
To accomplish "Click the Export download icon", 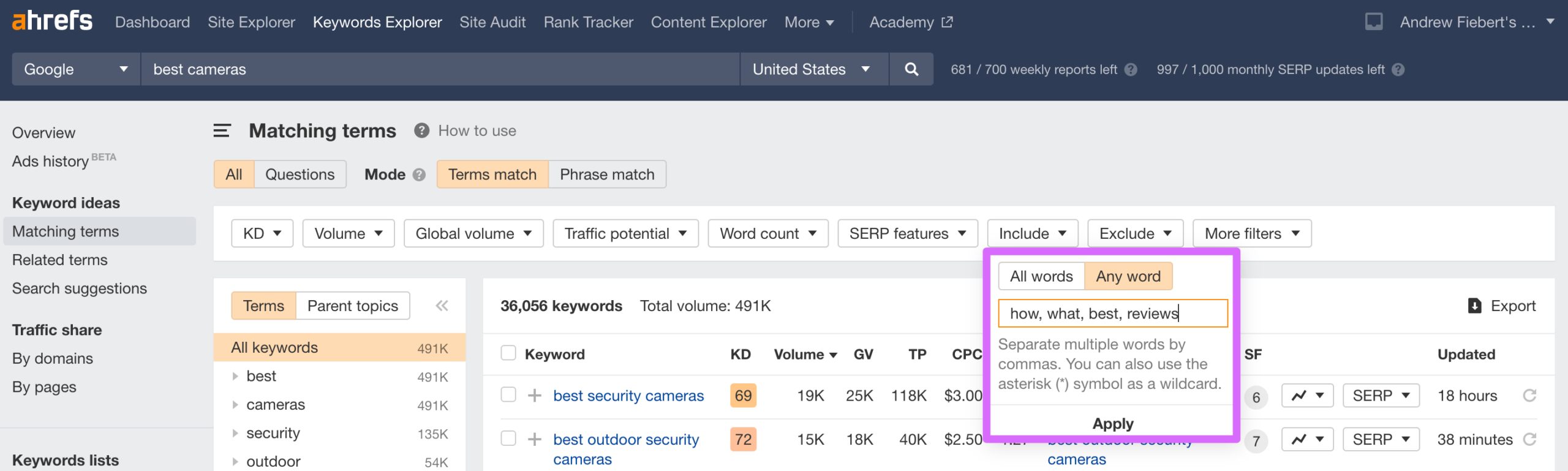I will click(x=1475, y=306).
